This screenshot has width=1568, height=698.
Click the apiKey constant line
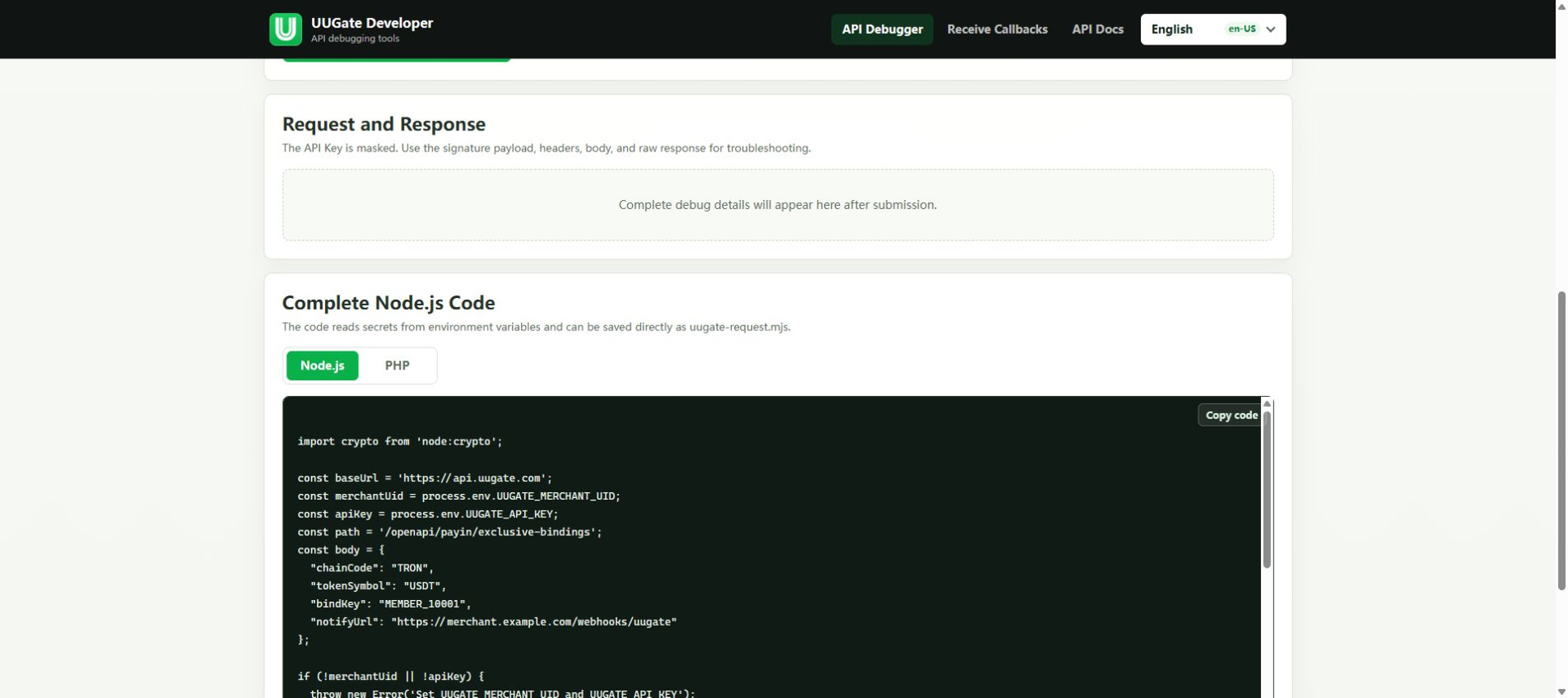[x=428, y=514]
